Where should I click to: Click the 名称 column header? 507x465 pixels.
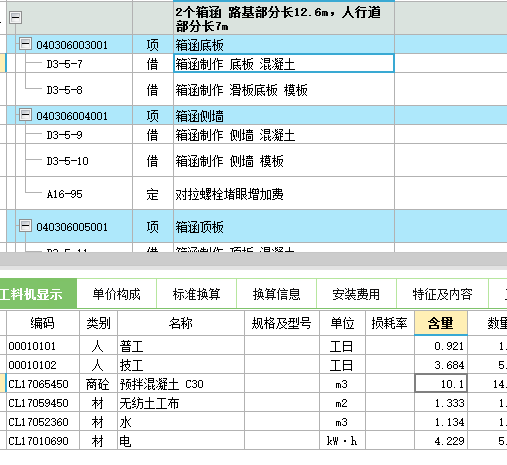click(x=181, y=323)
